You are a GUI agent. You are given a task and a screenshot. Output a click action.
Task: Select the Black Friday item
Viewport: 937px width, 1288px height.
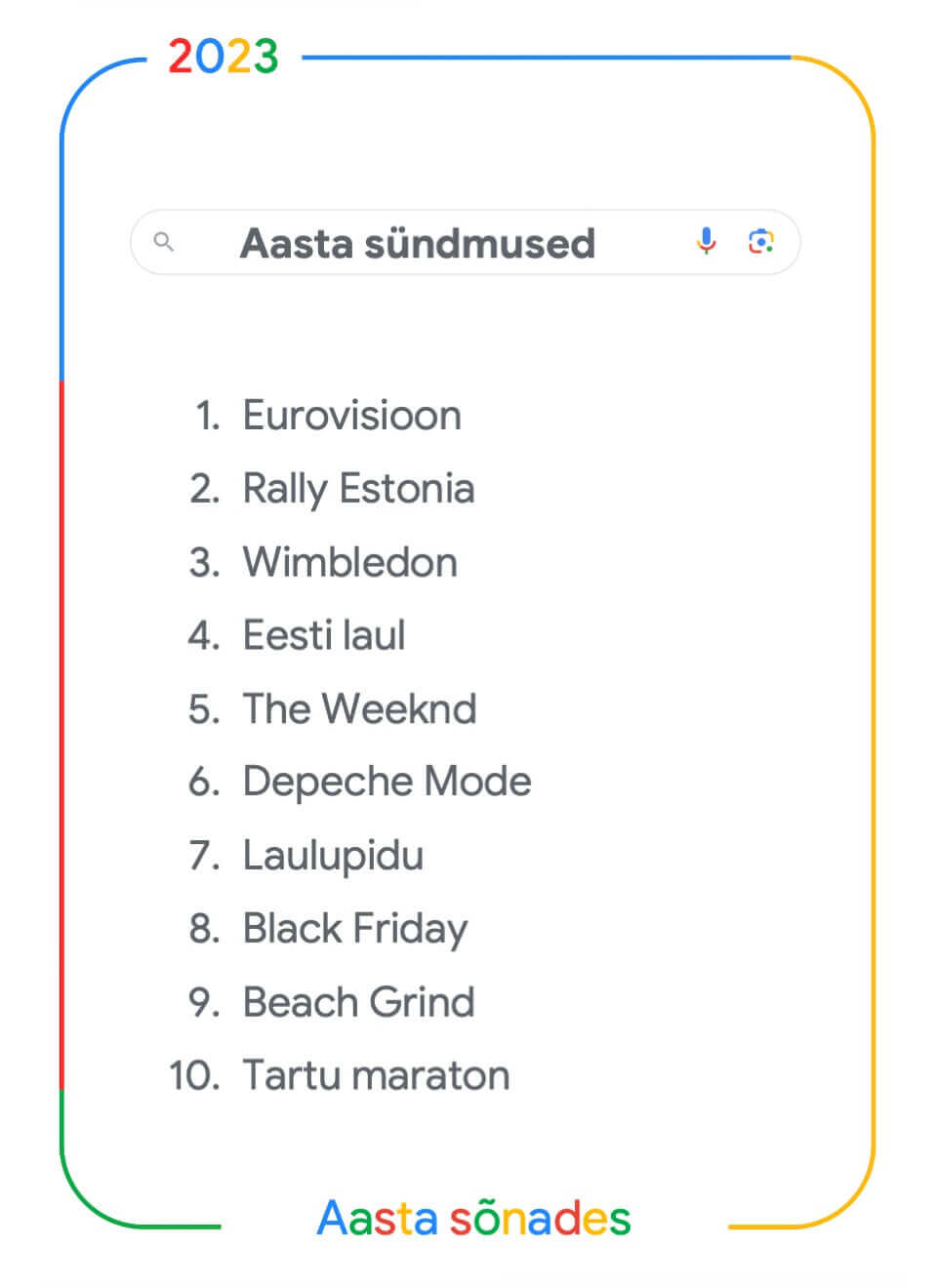coord(355,930)
